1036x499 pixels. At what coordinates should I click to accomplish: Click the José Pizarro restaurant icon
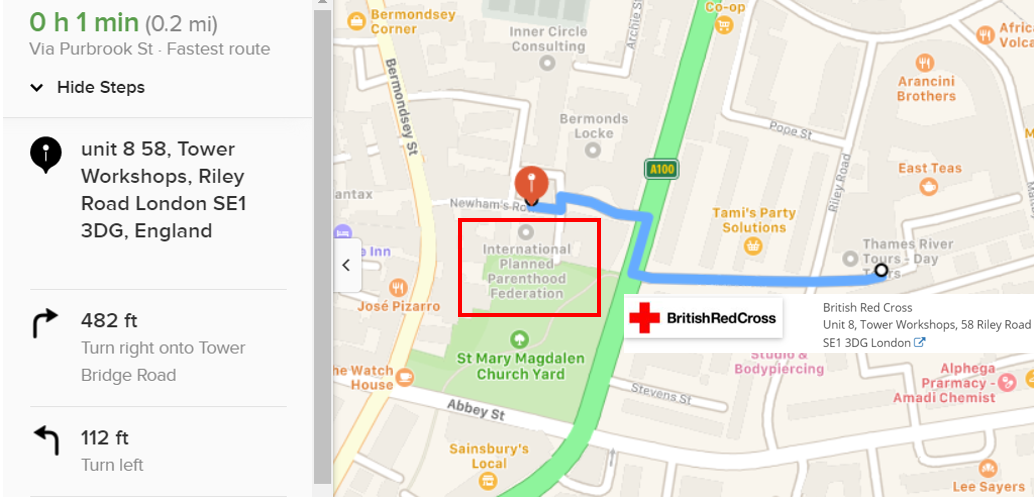[397, 288]
